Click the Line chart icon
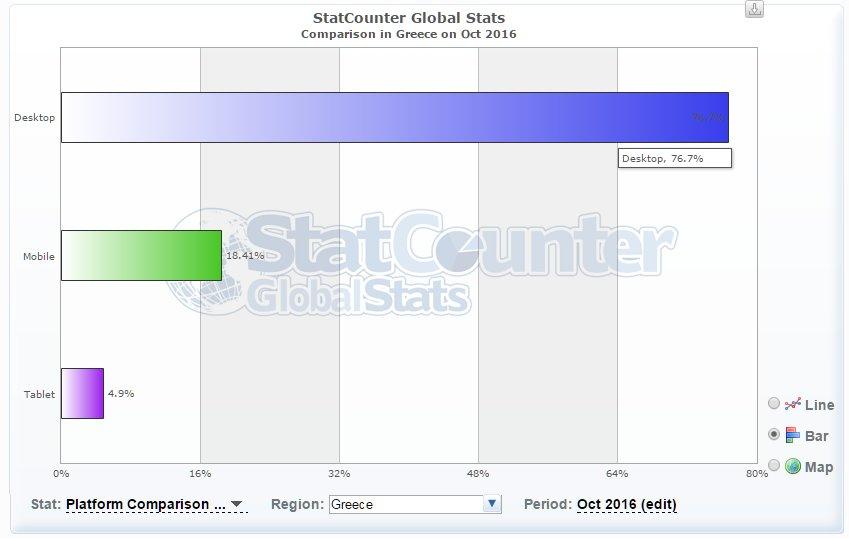The height and width of the screenshot is (538, 849). click(x=793, y=404)
